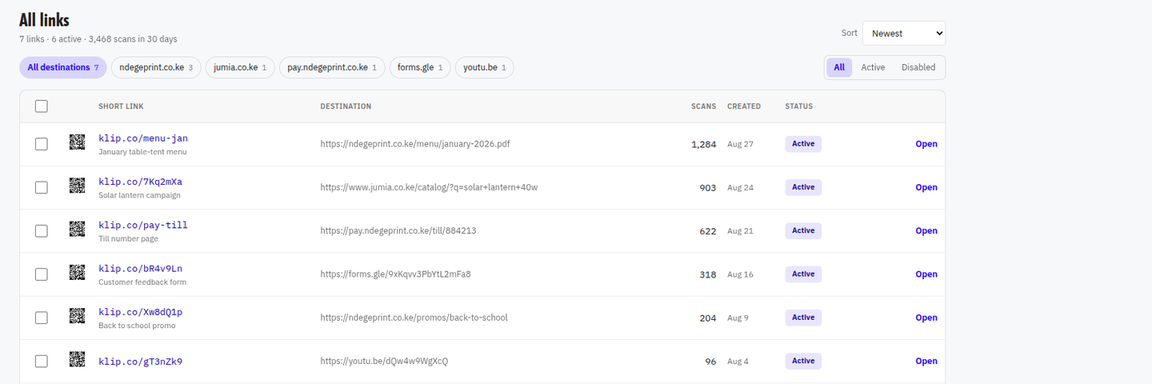Click the QR code icon for klip.co/bR4v9Ln
This screenshot has width=1152, height=384.
77,273
